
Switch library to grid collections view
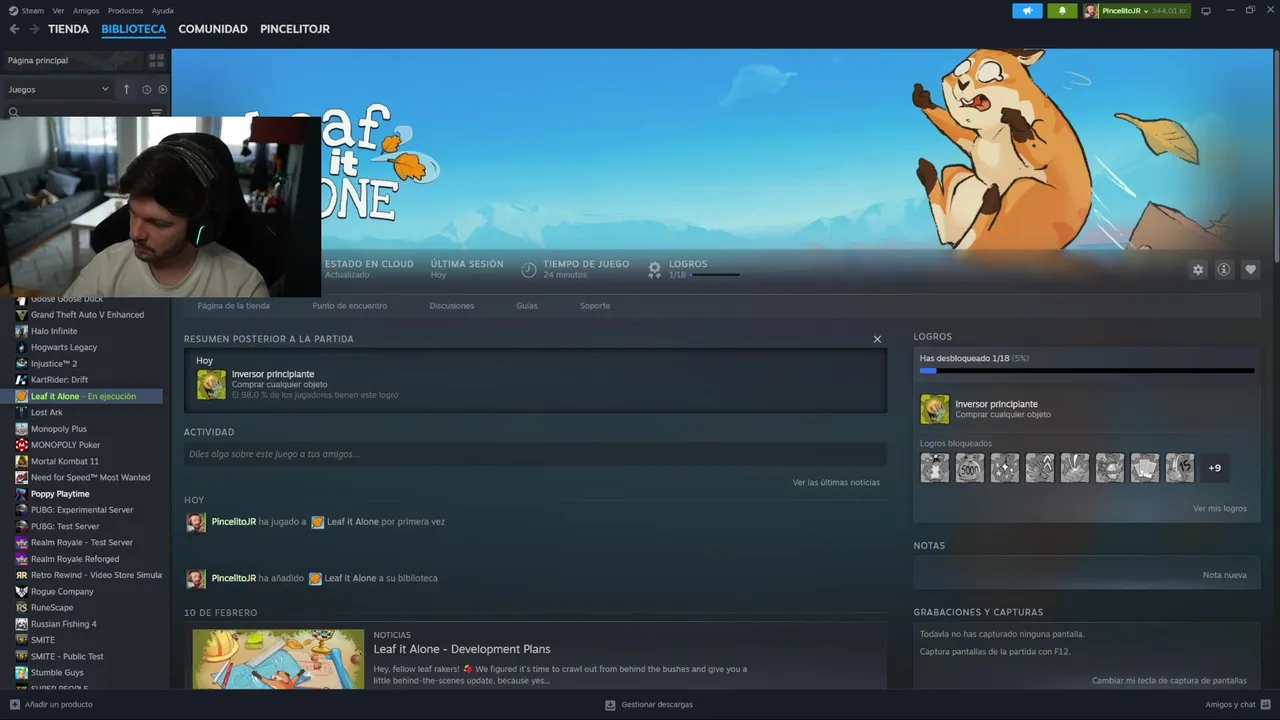pos(156,60)
